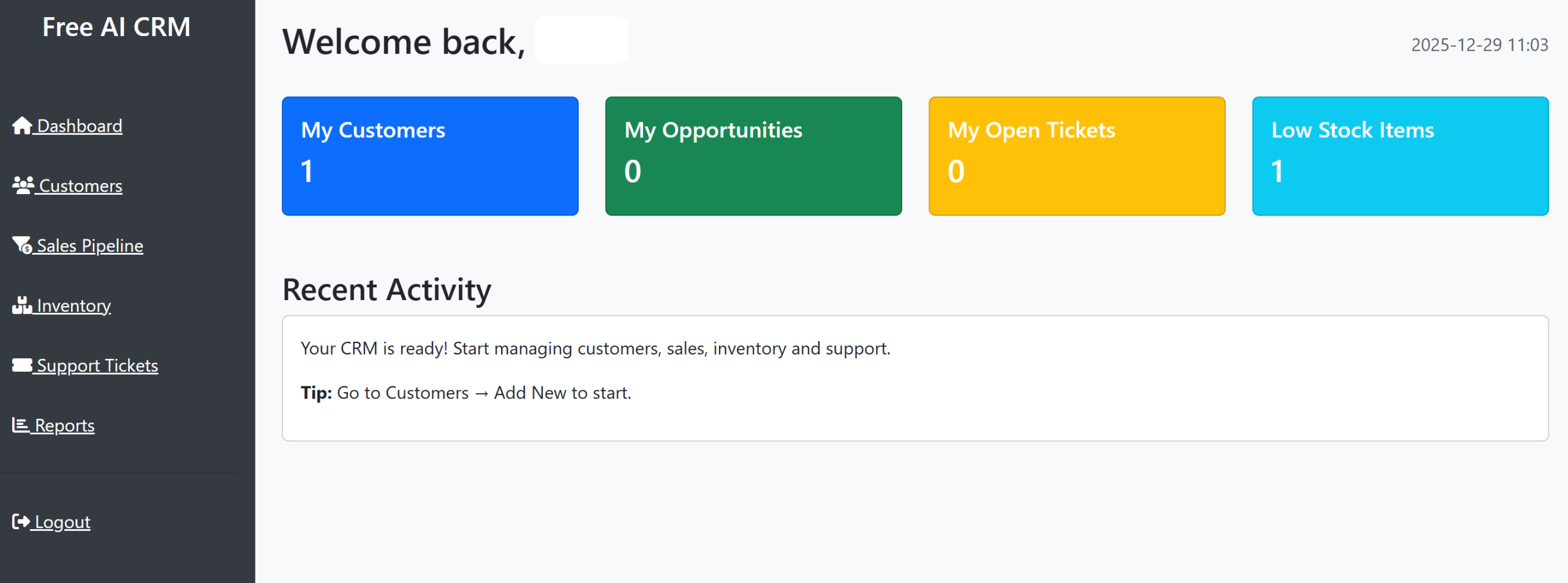Click the ticket icon beside Support Tickets
This screenshot has width=1568, height=583.
click(x=21, y=364)
